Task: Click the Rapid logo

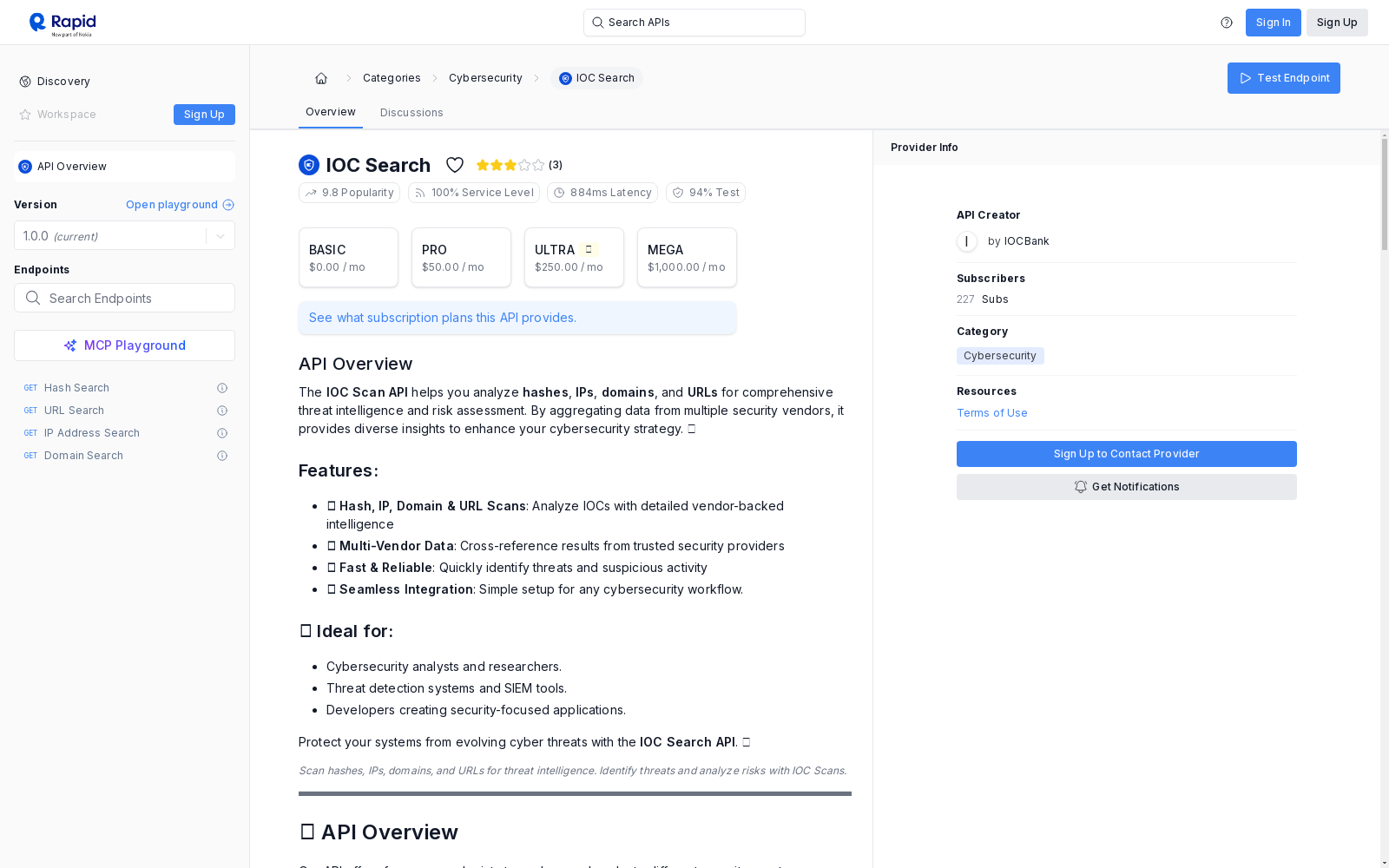Action: click(x=63, y=23)
